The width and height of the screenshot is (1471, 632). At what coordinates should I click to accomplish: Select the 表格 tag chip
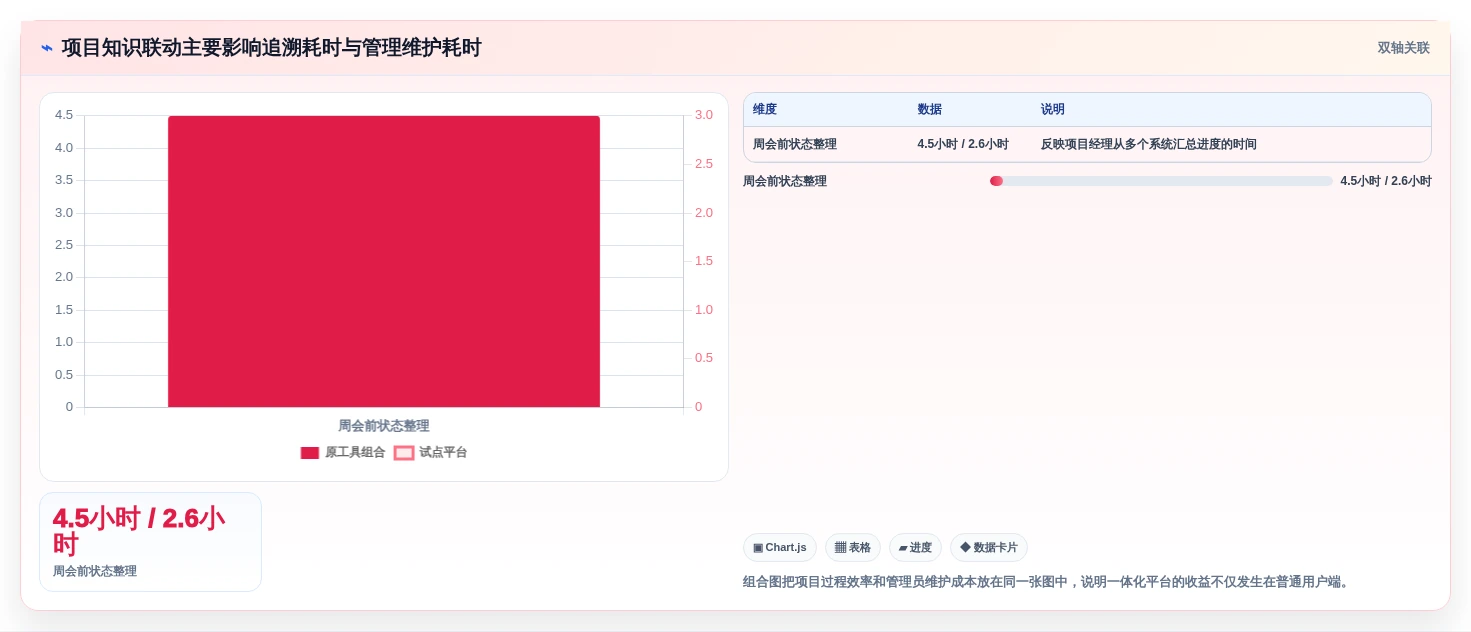pos(853,547)
